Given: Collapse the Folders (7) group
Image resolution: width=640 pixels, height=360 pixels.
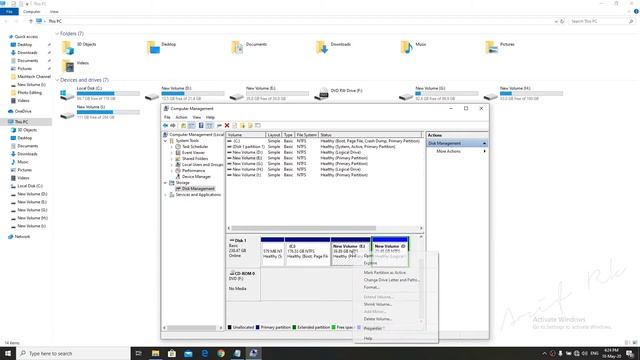Looking at the screenshot, I should pyautogui.click(x=57, y=33).
